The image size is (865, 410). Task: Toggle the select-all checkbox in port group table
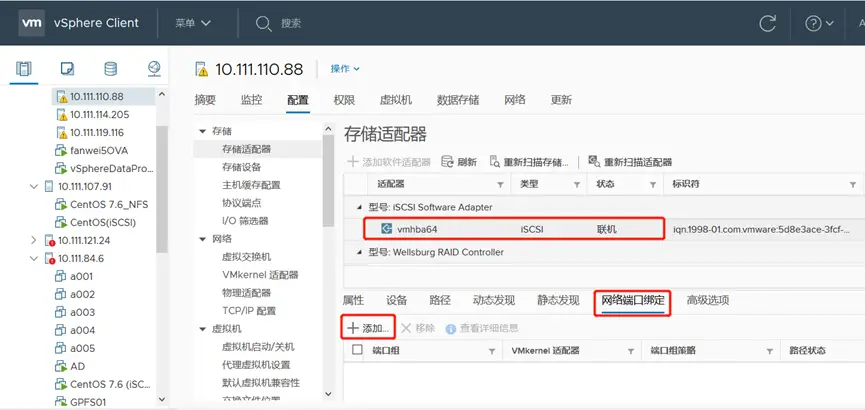point(357,350)
